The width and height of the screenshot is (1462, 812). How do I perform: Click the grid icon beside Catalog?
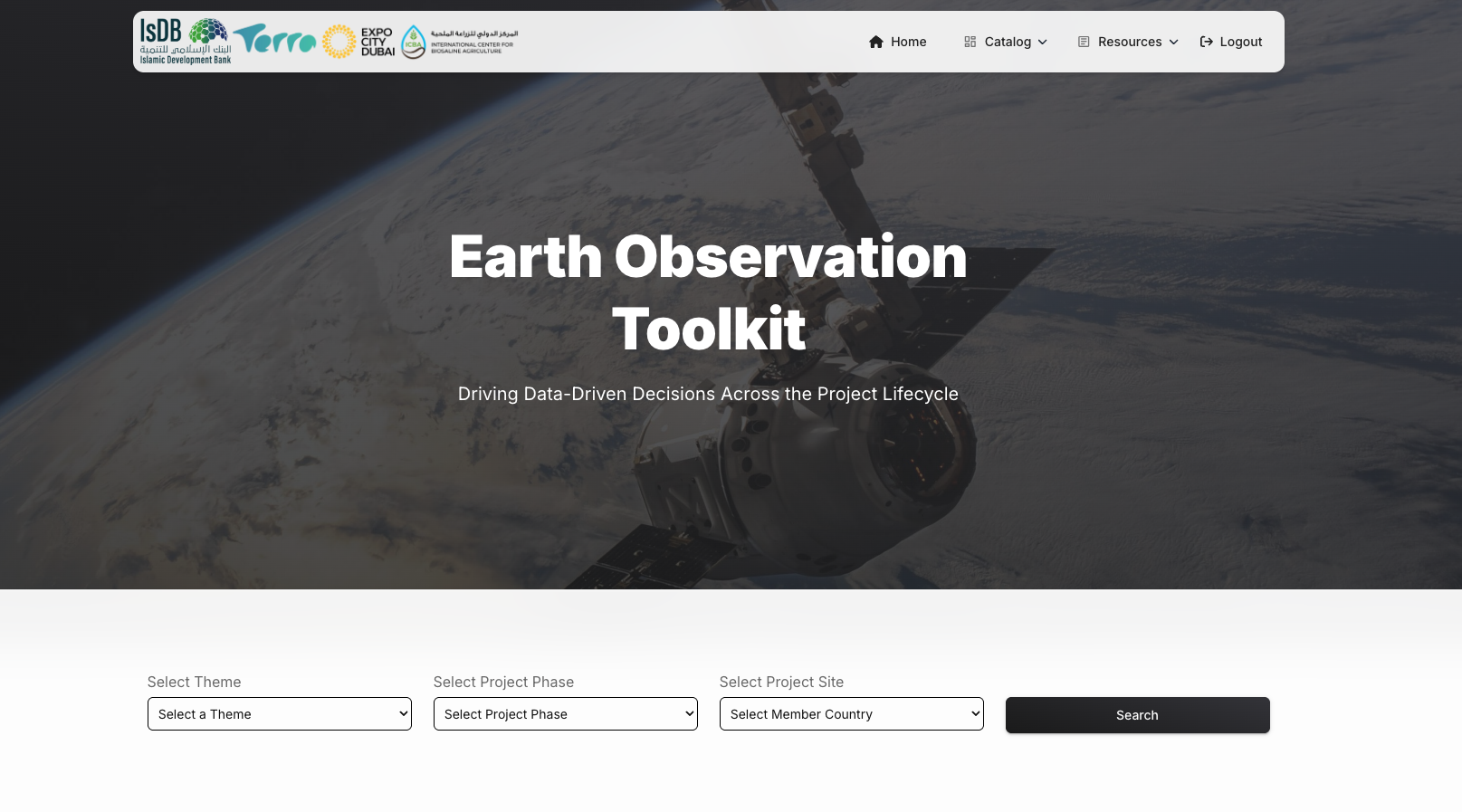(970, 42)
